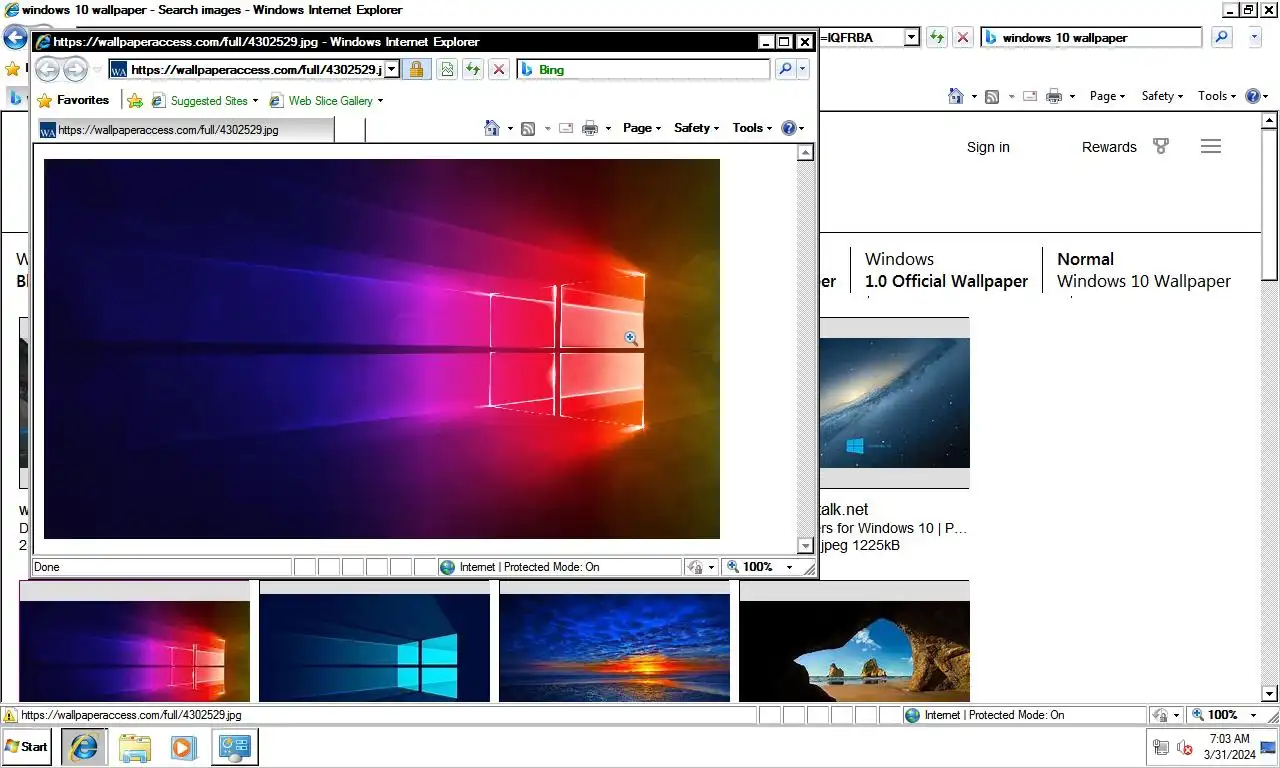Open the Safety menu in the background window
Screen dimensions: 1280x768
1162,96
